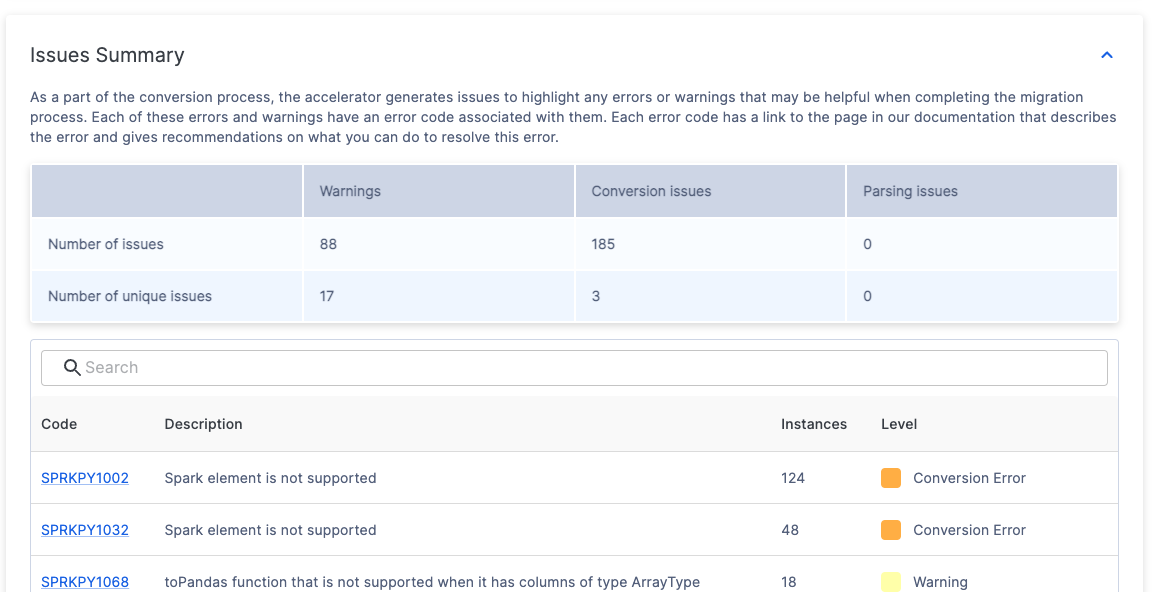1155x592 pixels.
Task: Open the SPRKPY1002 error code link
Action: [85, 478]
